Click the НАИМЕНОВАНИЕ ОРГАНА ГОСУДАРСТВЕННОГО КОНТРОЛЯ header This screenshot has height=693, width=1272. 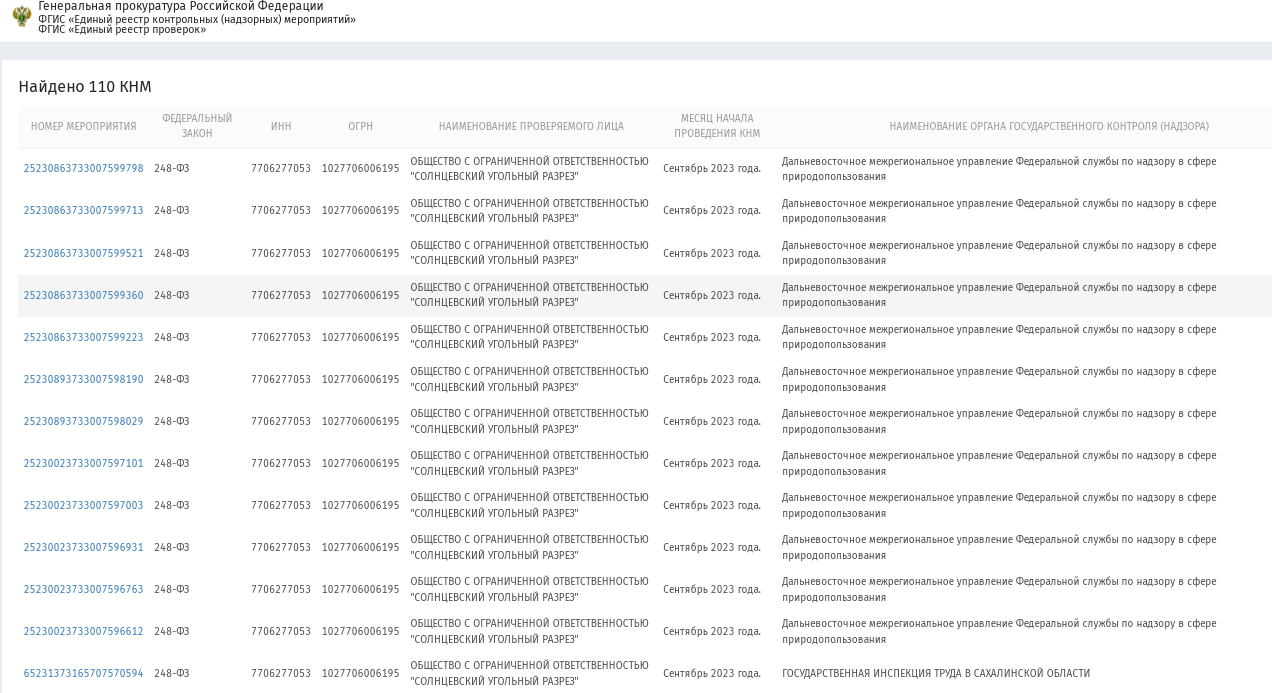point(1049,126)
